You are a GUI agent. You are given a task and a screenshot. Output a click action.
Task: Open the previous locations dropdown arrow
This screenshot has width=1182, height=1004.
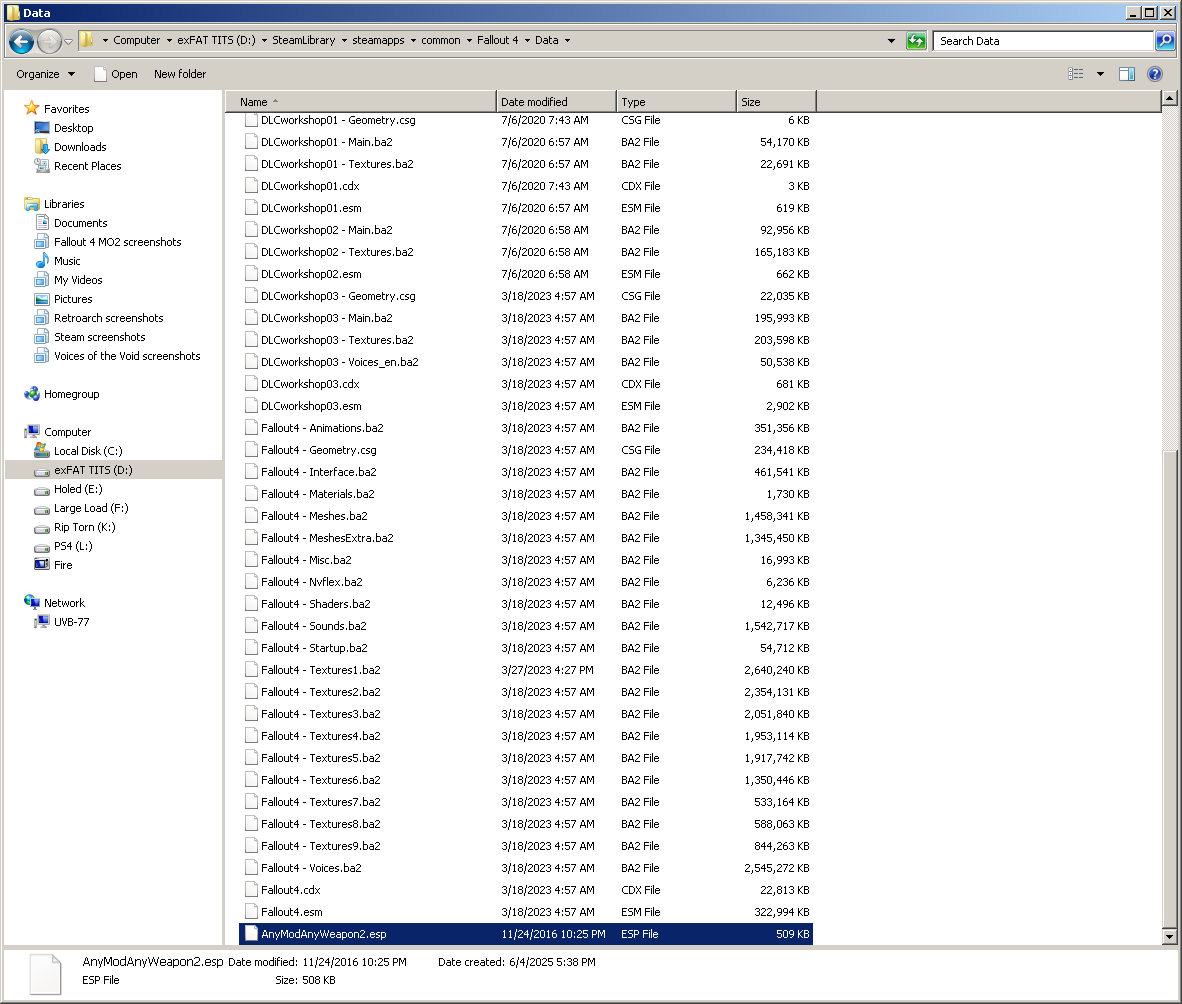pyautogui.click(x=891, y=41)
